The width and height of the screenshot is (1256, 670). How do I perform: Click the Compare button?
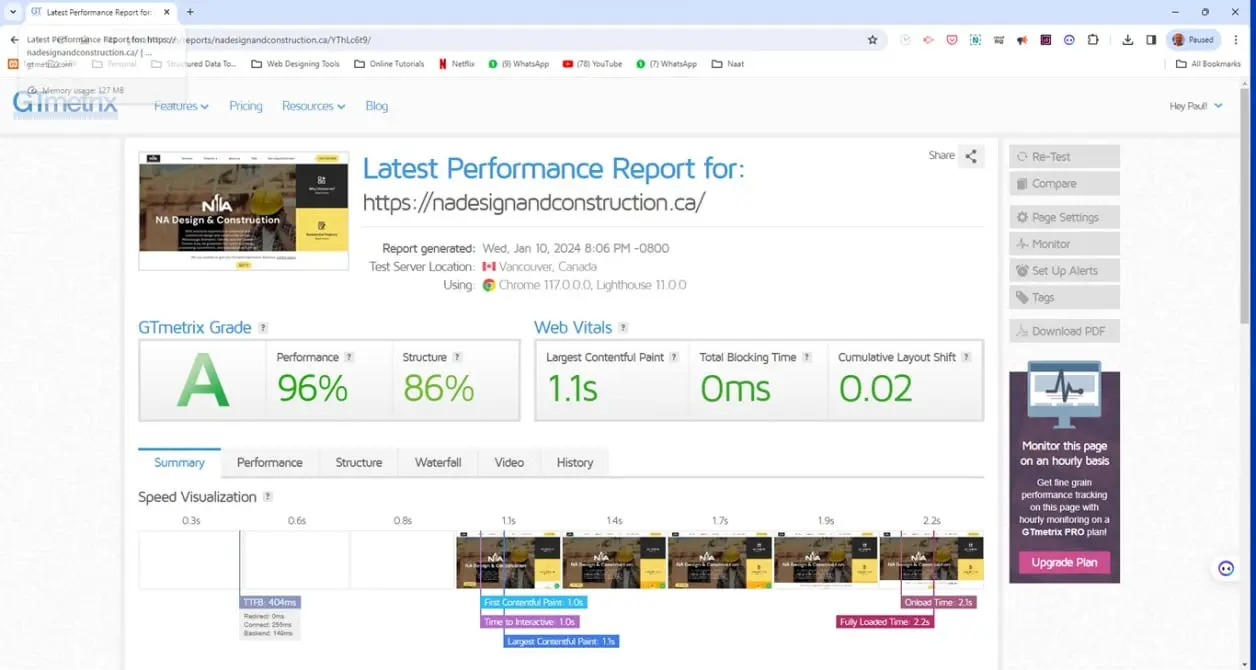pyautogui.click(x=1064, y=184)
